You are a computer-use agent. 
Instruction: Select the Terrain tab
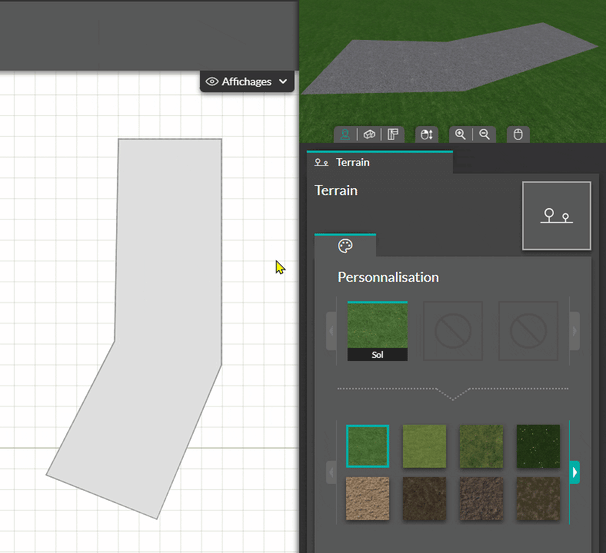coord(380,162)
